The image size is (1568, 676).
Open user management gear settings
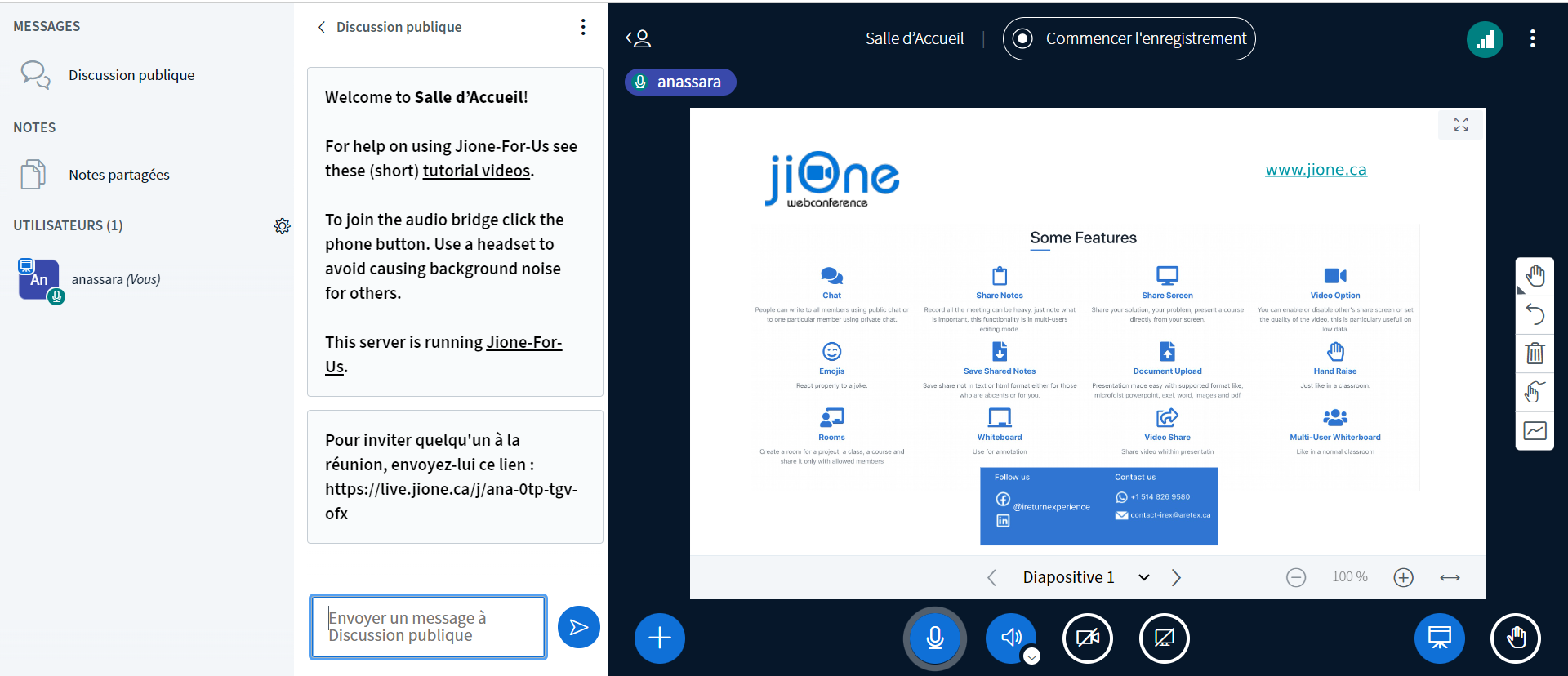pos(282,226)
